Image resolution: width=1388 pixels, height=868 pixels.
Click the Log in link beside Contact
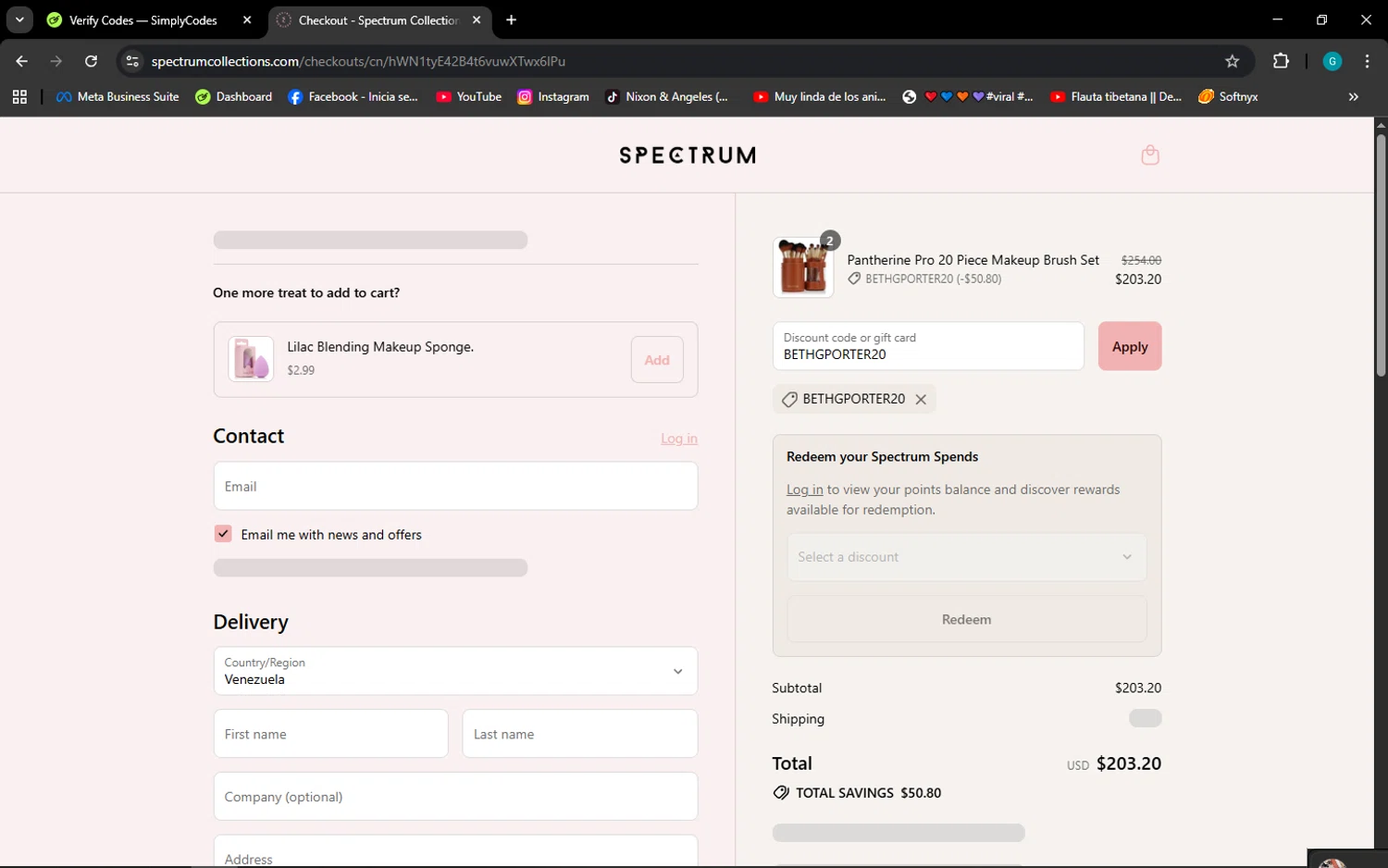click(679, 439)
